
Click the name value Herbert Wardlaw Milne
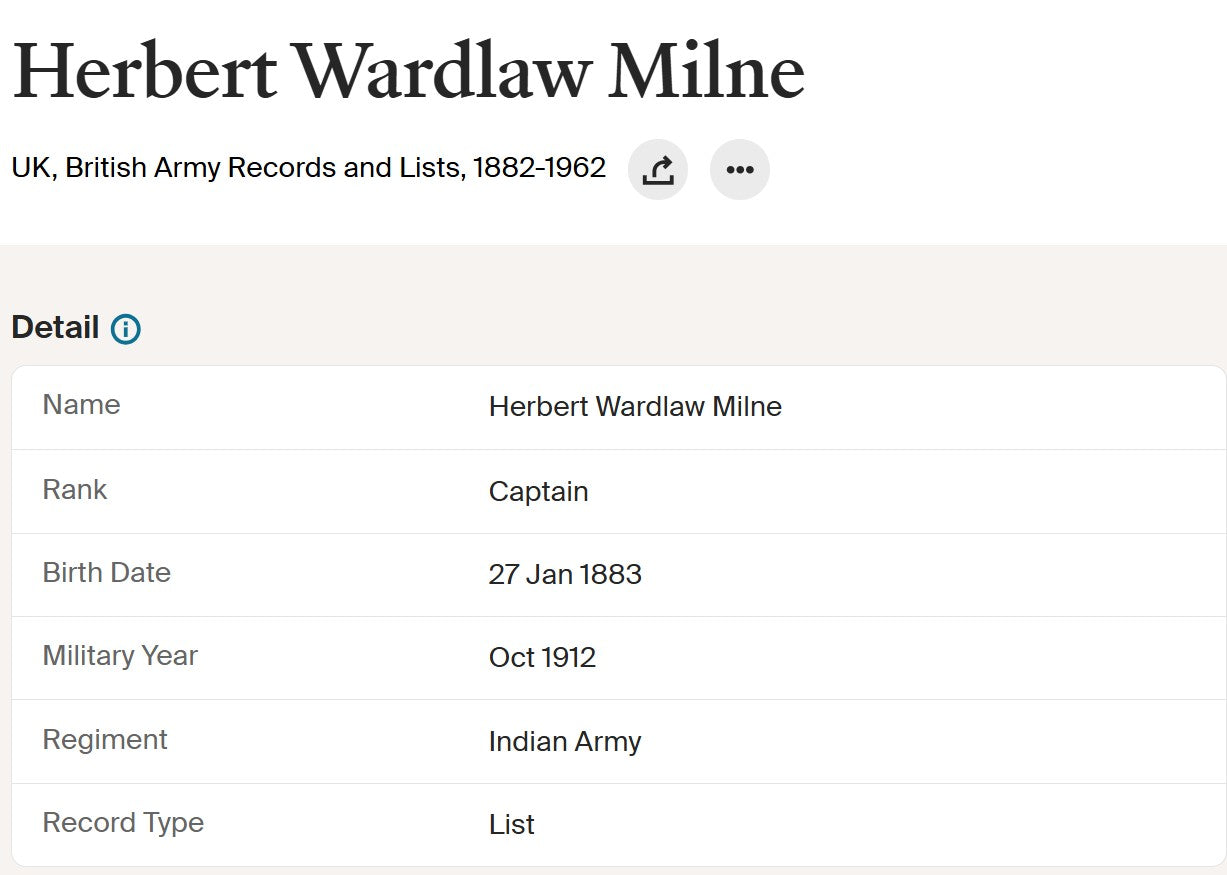635,407
